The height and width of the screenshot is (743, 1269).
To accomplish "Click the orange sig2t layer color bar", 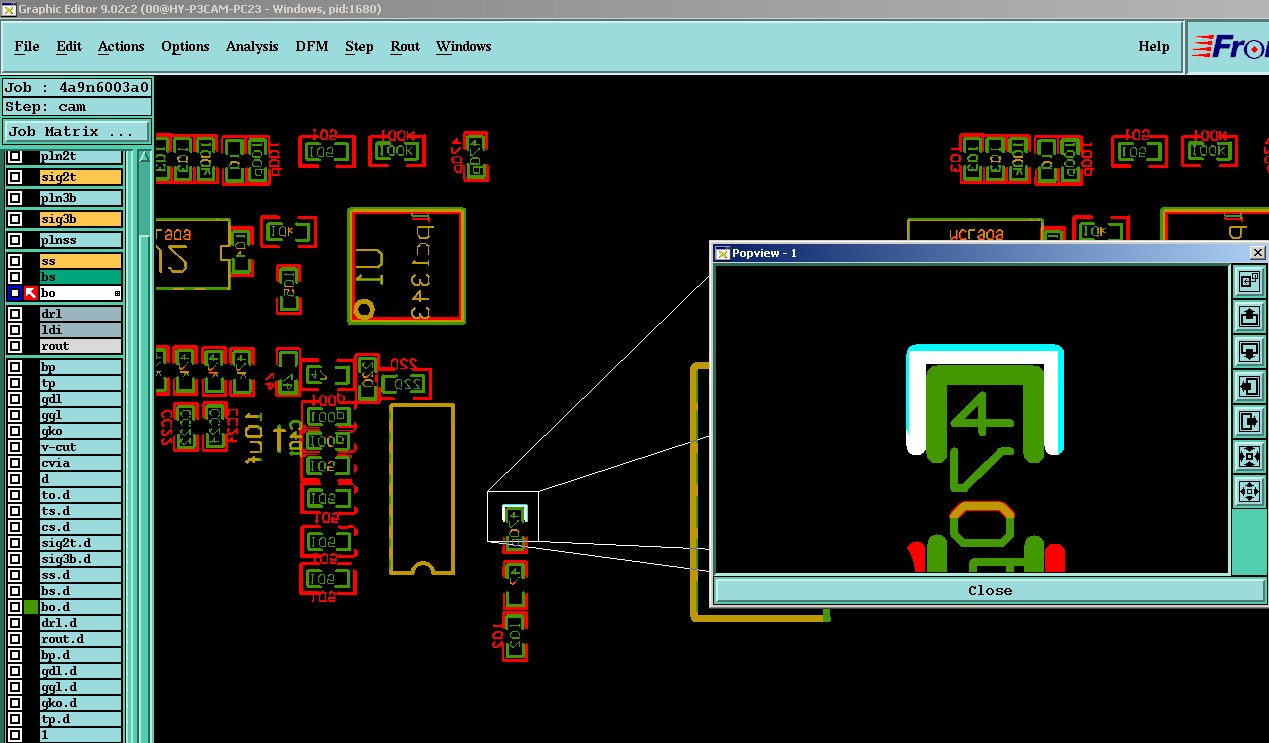I will [x=80, y=177].
